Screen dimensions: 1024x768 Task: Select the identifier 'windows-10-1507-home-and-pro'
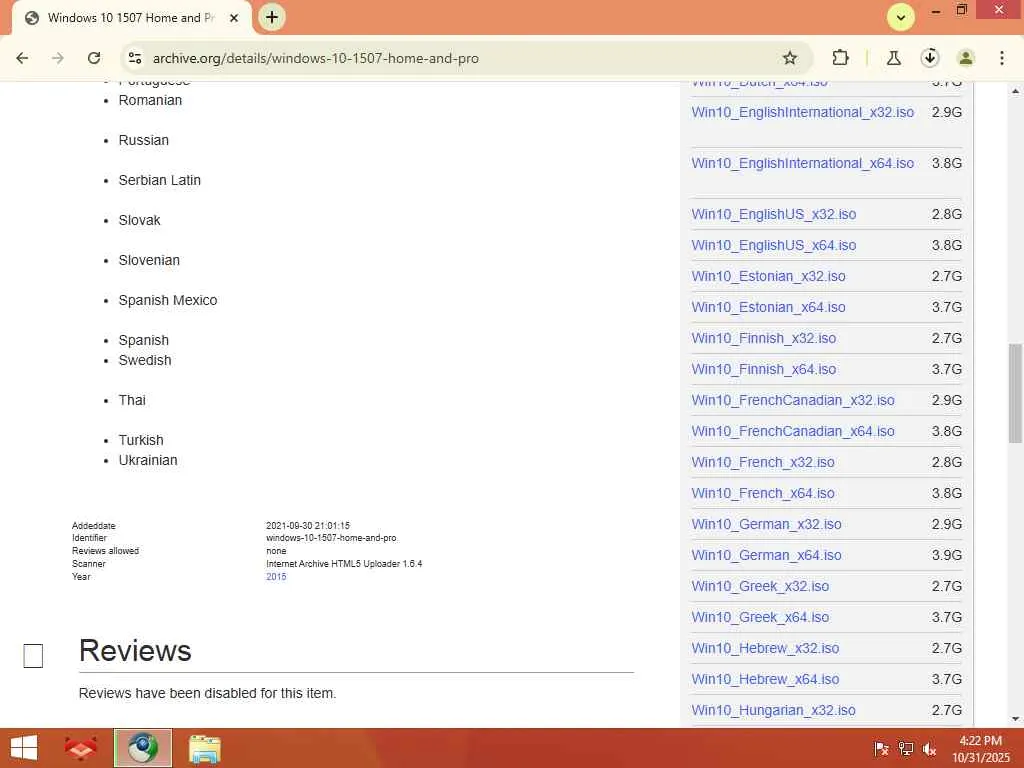pyautogui.click(x=331, y=538)
